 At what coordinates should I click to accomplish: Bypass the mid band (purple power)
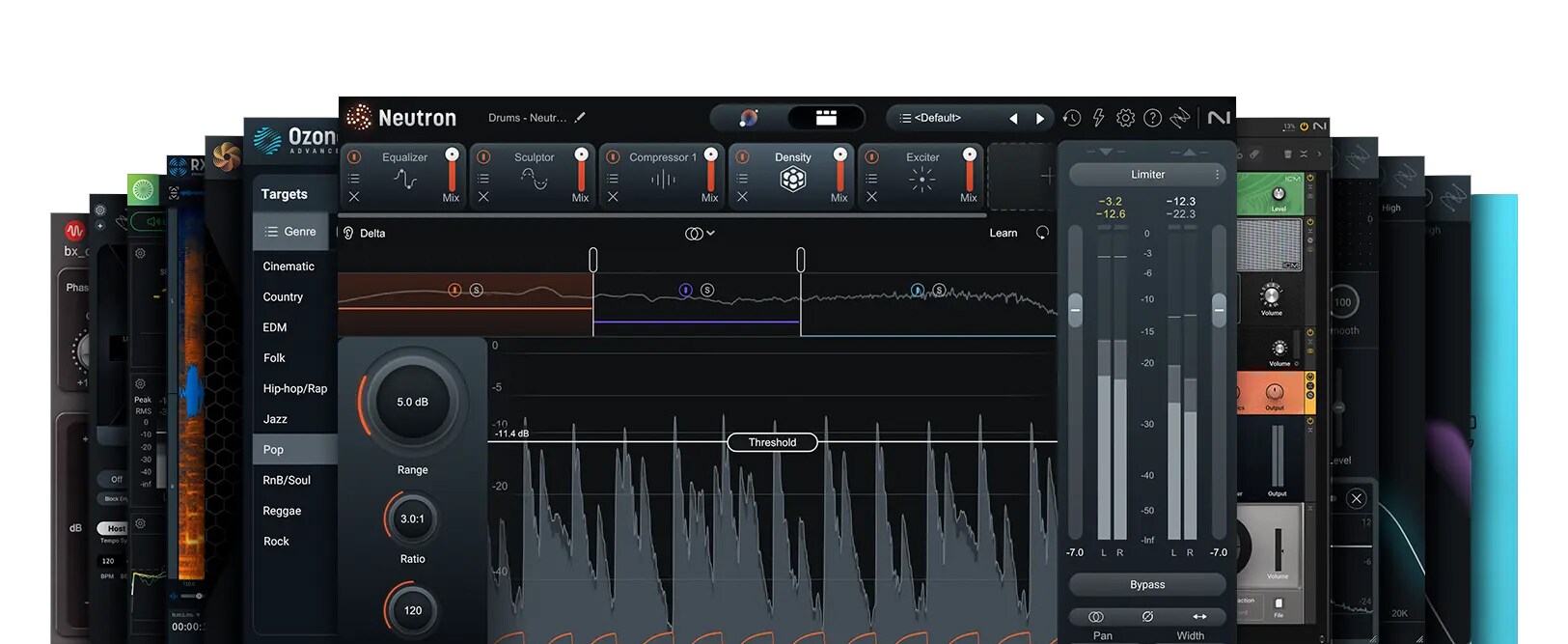[x=685, y=290]
